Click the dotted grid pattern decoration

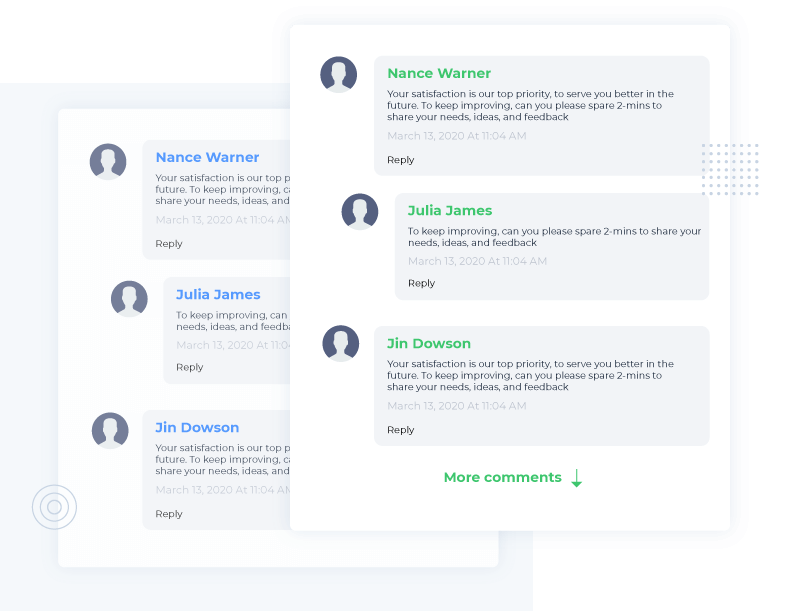730,168
